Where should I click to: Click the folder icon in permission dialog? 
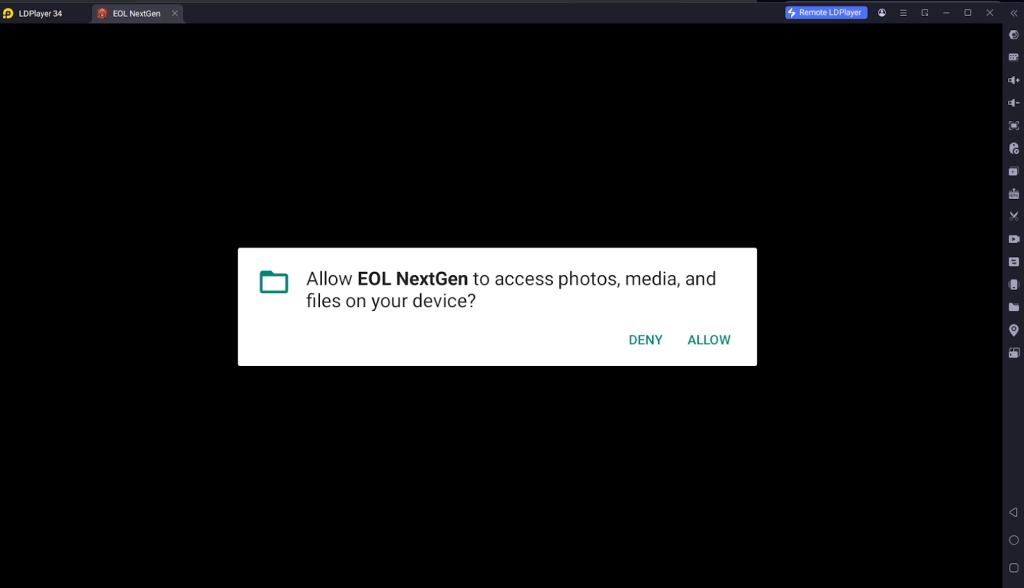point(274,282)
